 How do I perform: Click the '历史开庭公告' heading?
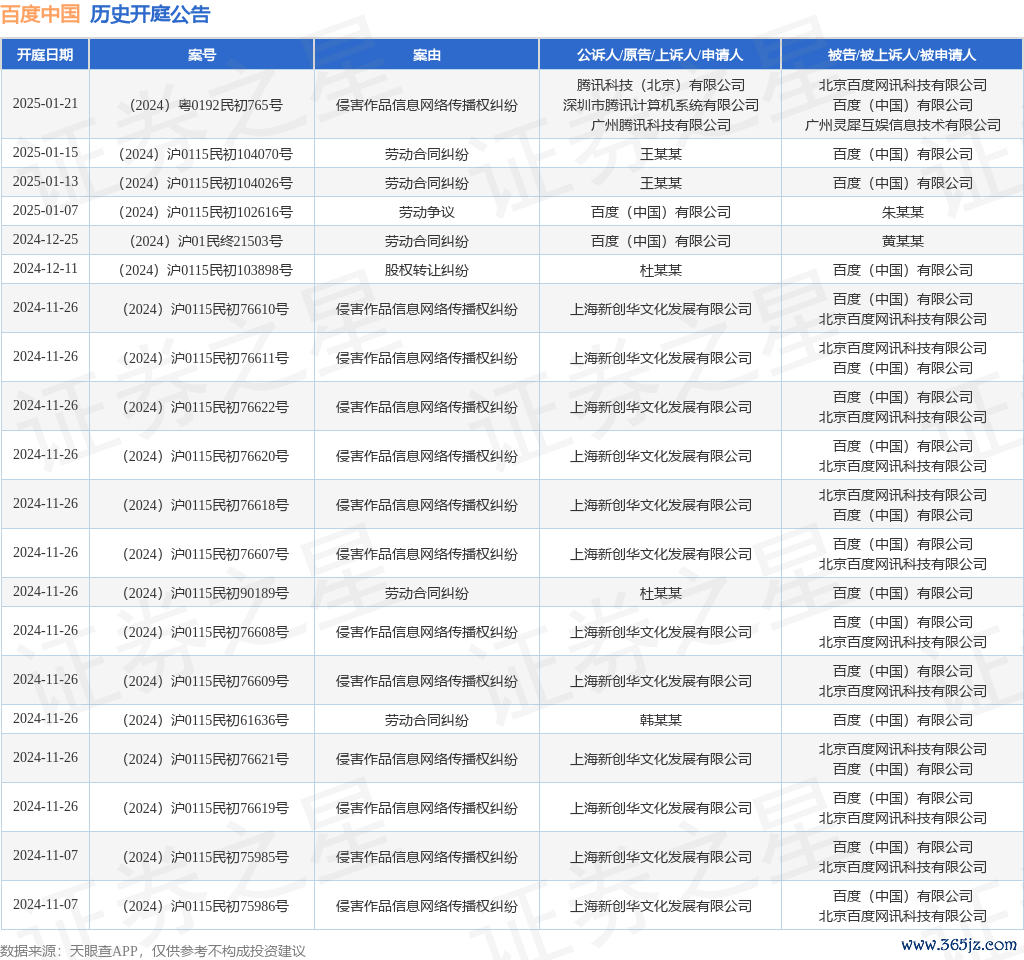(x=150, y=14)
